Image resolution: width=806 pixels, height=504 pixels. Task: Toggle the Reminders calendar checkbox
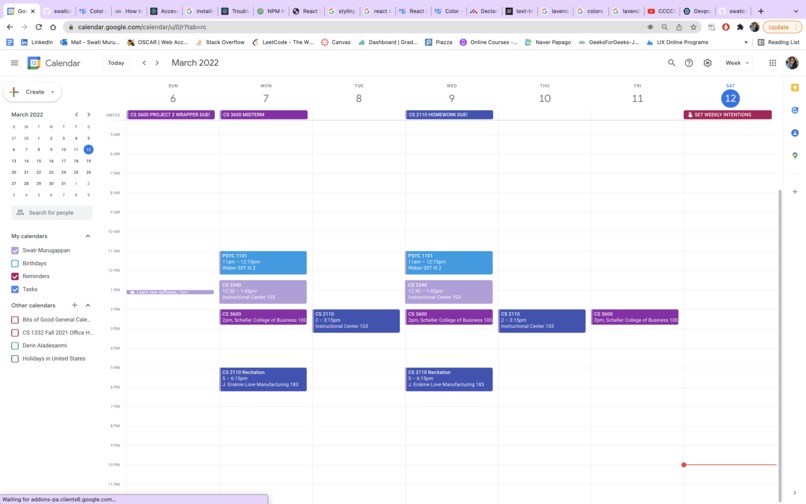[x=15, y=276]
